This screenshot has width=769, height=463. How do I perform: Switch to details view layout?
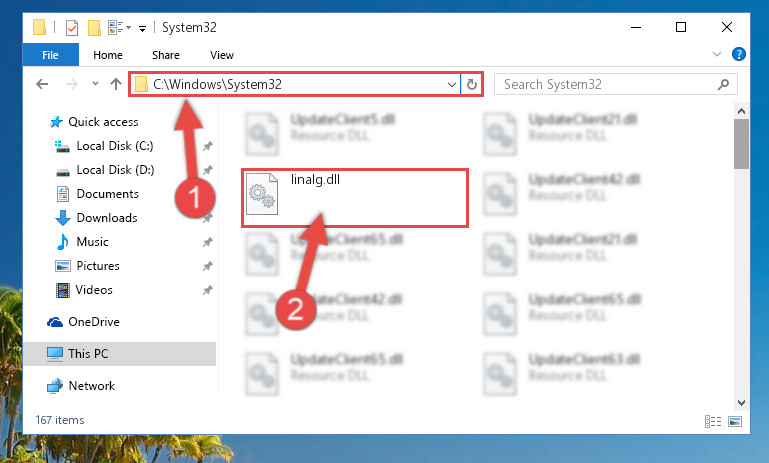713,421
